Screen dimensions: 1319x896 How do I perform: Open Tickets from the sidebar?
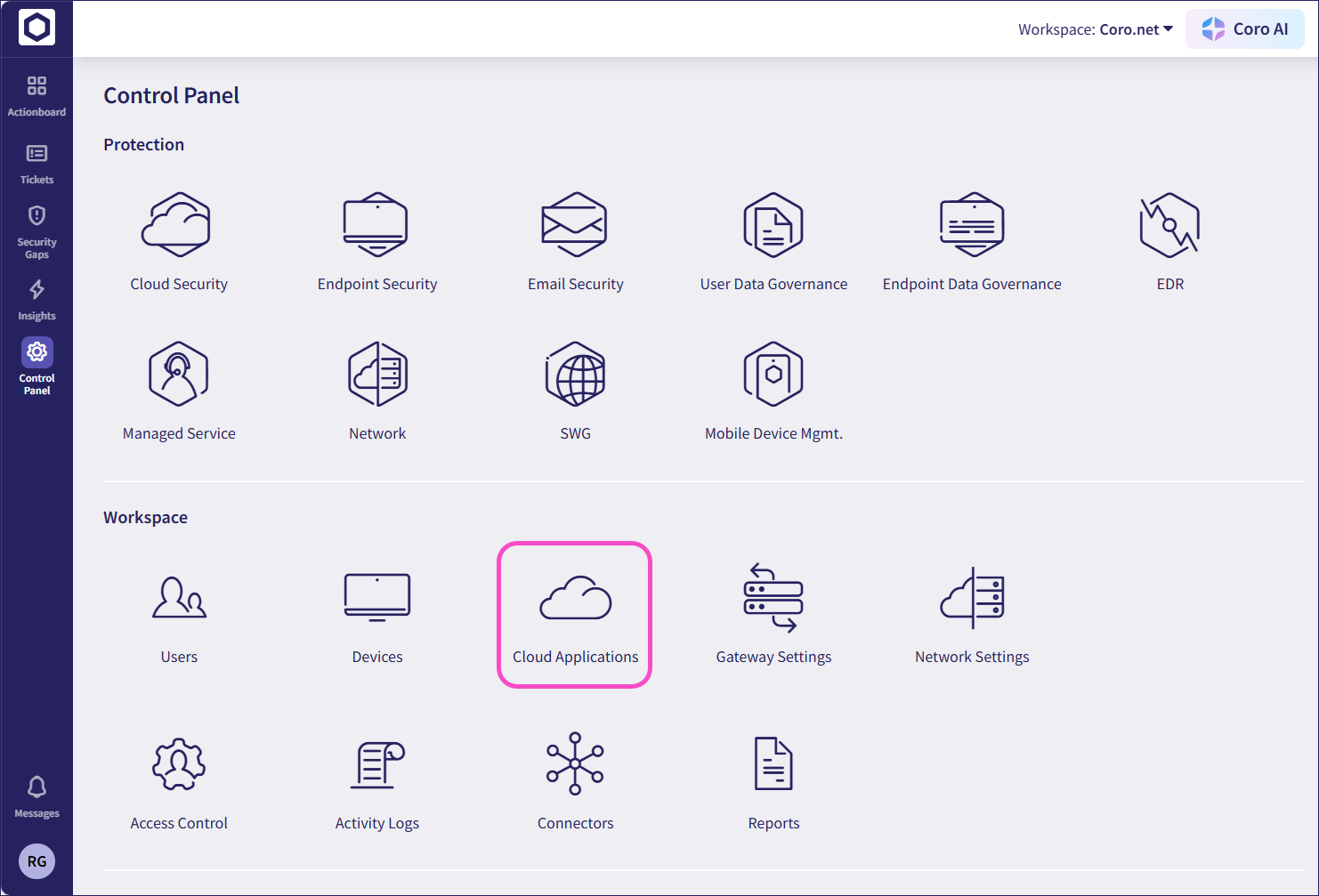click(x=36, y=164)
